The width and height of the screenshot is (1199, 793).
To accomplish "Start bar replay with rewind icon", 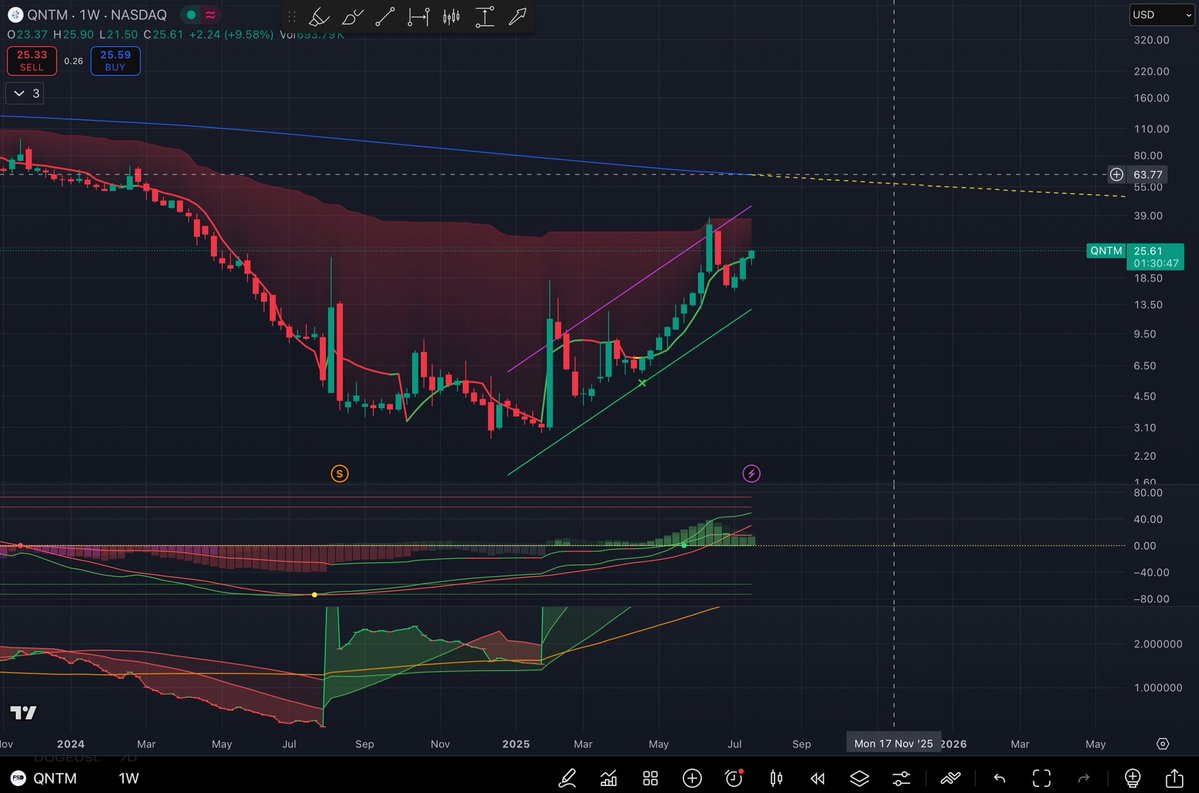I will (817, 778).
